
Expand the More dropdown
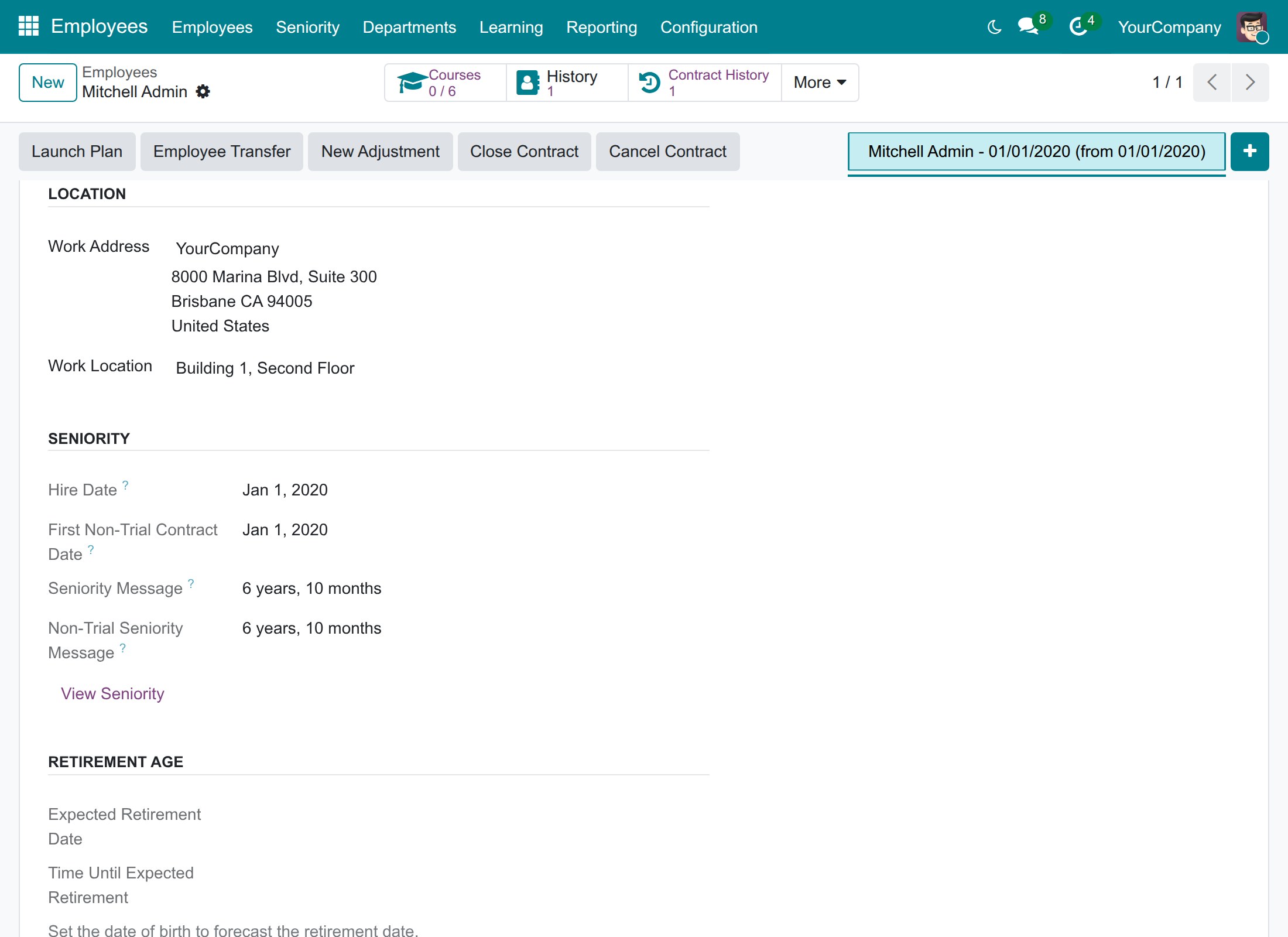820,83
